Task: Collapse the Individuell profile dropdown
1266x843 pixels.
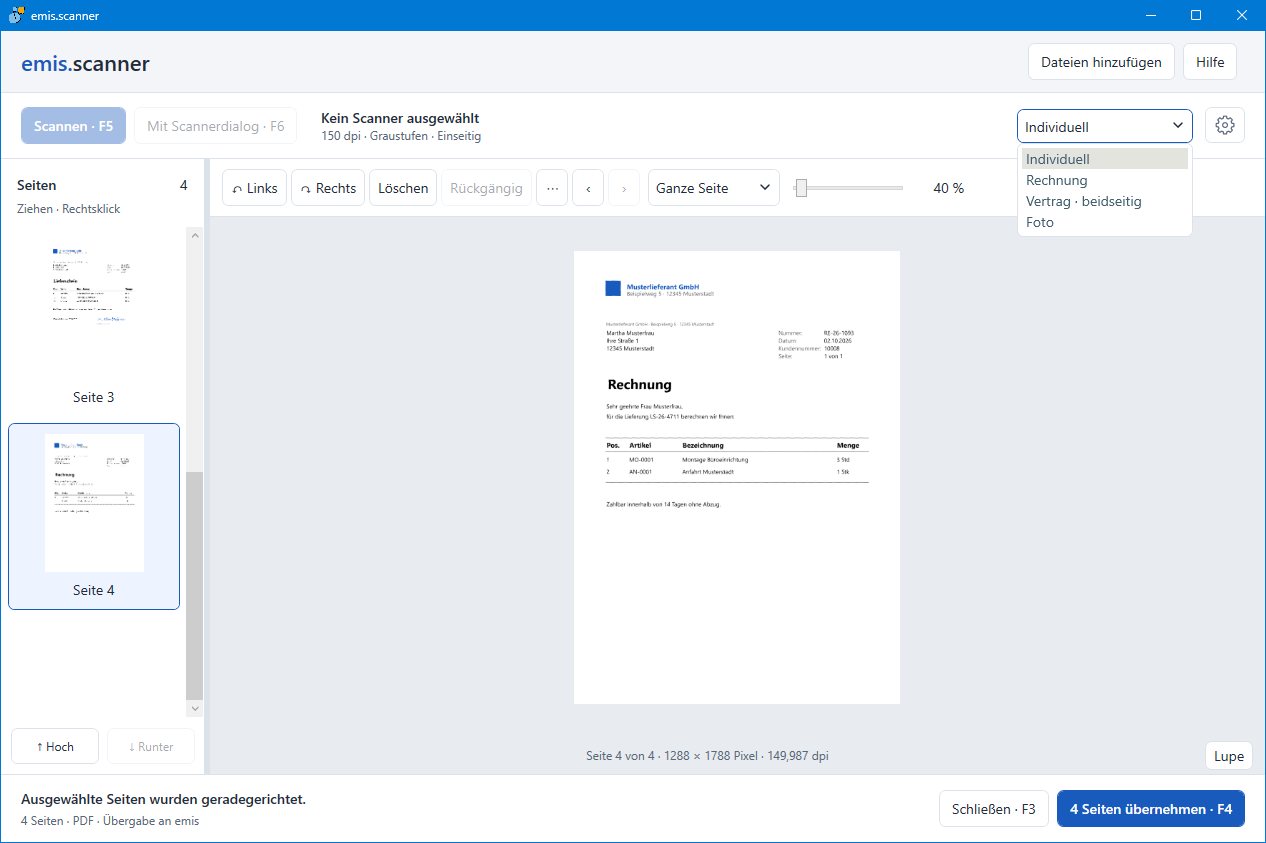Action: (x=1105, y=126)
